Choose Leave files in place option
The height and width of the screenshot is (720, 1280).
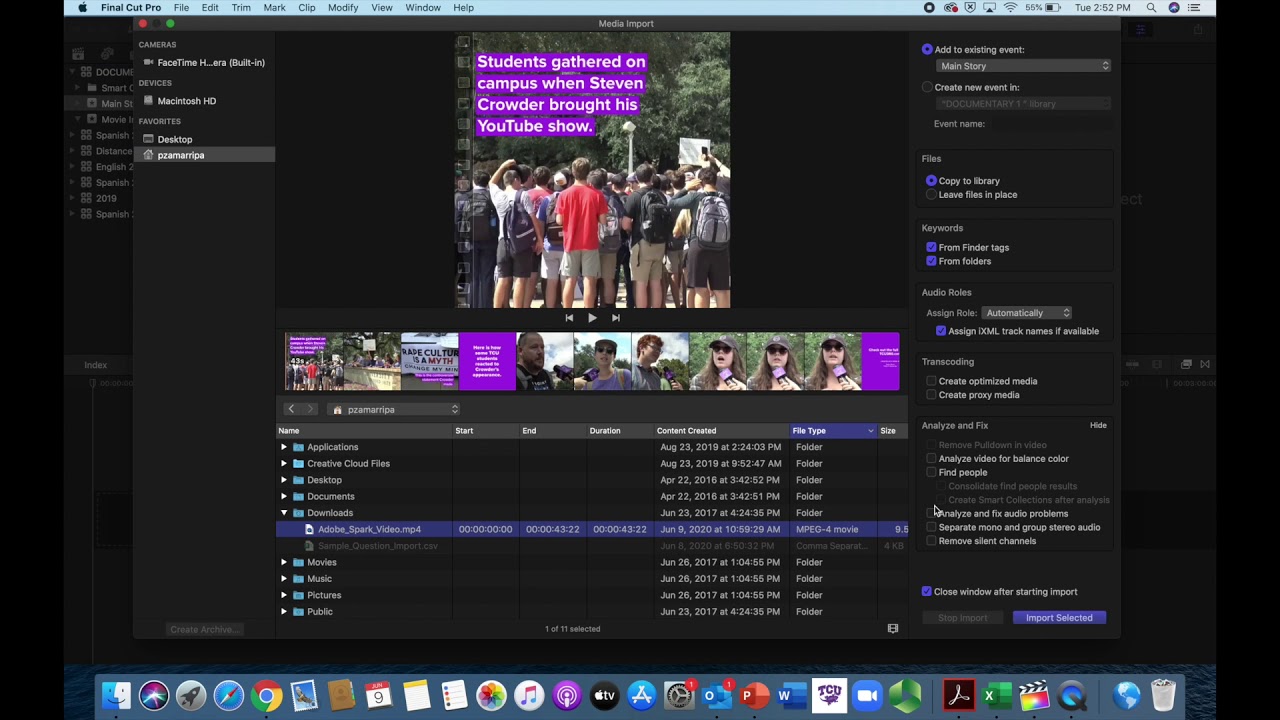[931, 195]
